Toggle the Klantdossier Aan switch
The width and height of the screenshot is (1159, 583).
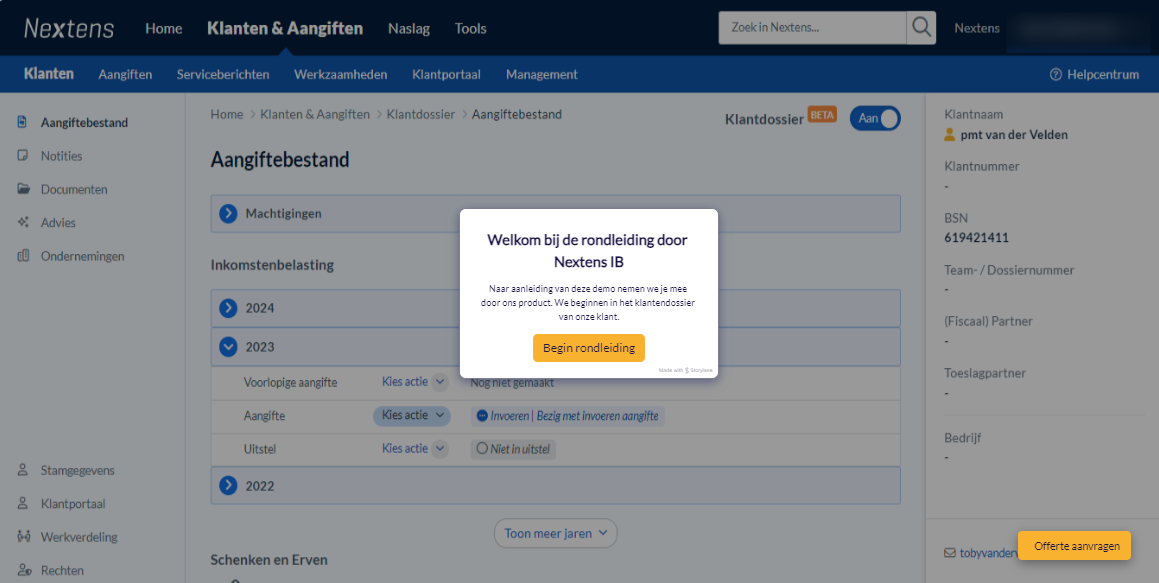tap(875, 118)
